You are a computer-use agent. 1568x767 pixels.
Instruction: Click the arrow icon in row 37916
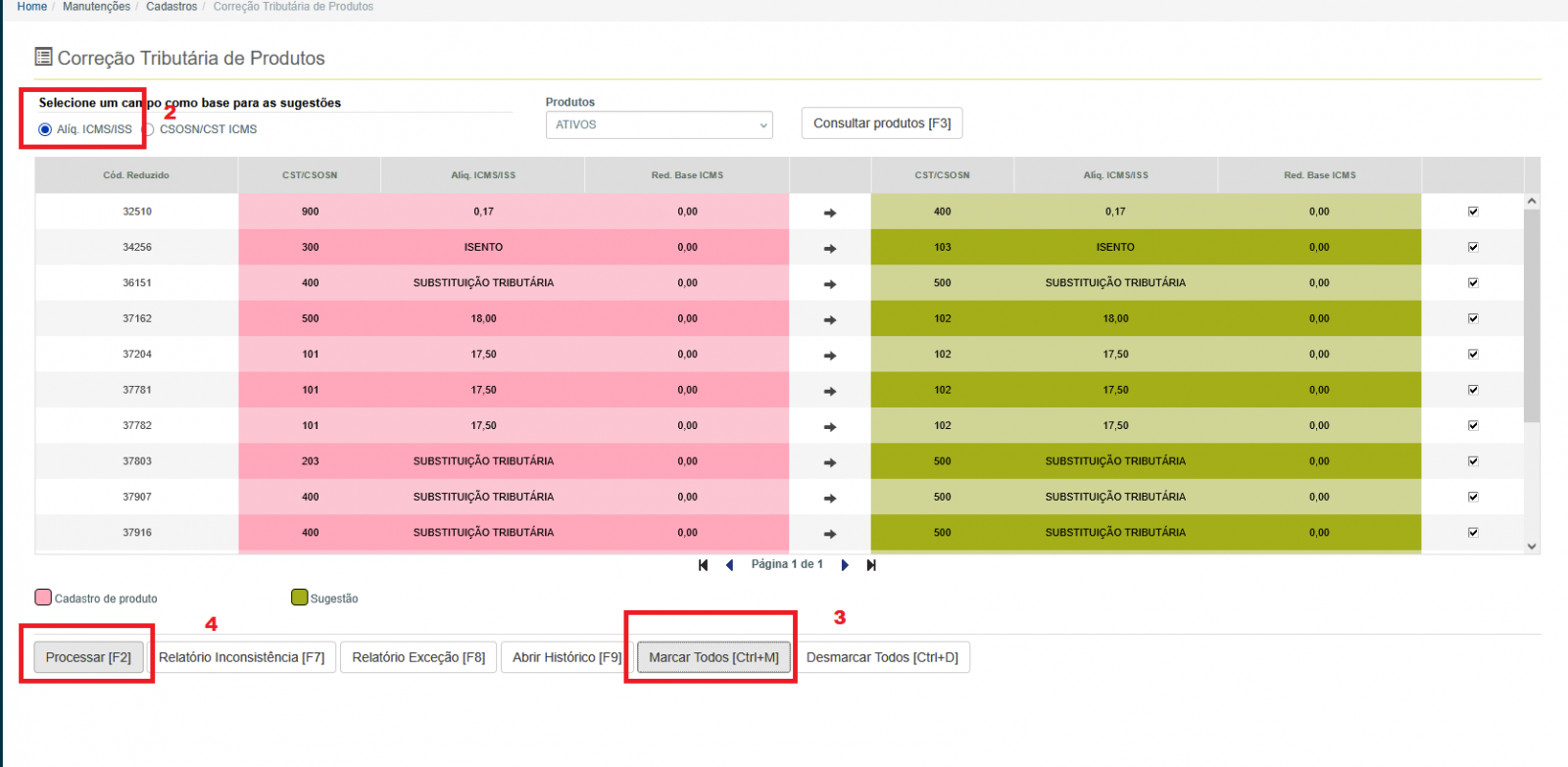click(x=830, y=534)
